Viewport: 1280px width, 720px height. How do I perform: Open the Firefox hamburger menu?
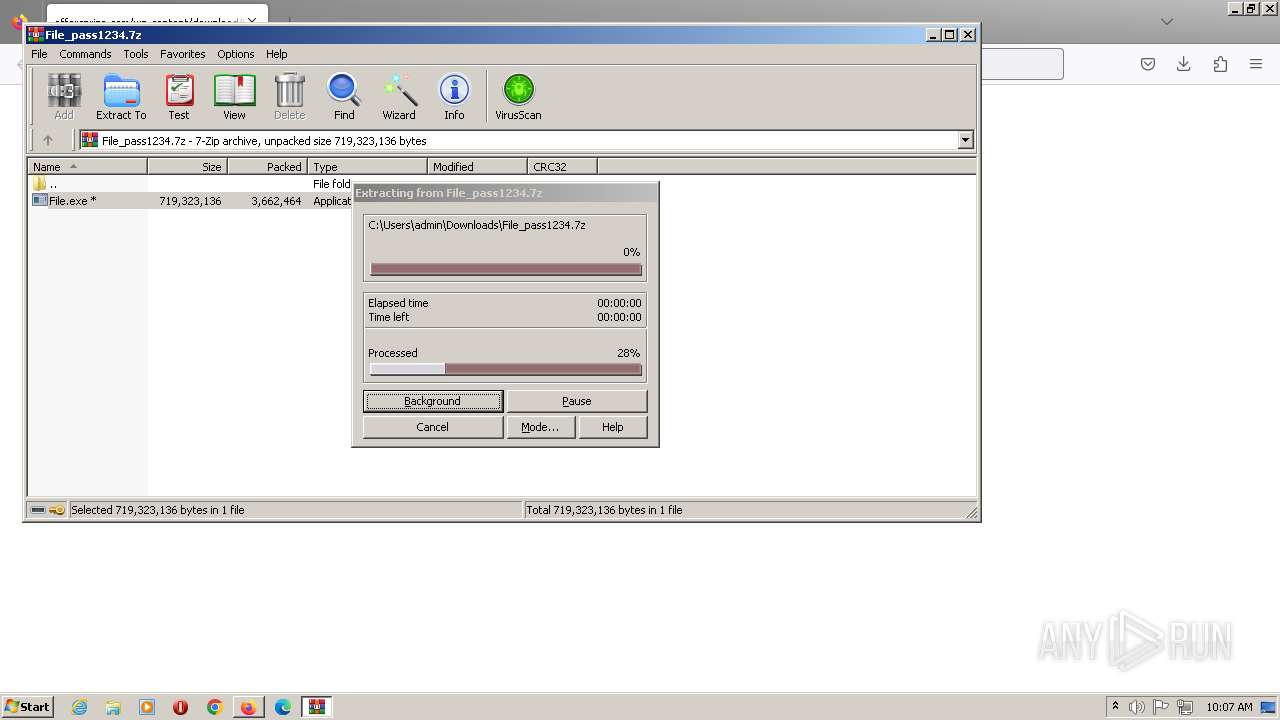click(x=1256, y=64)
